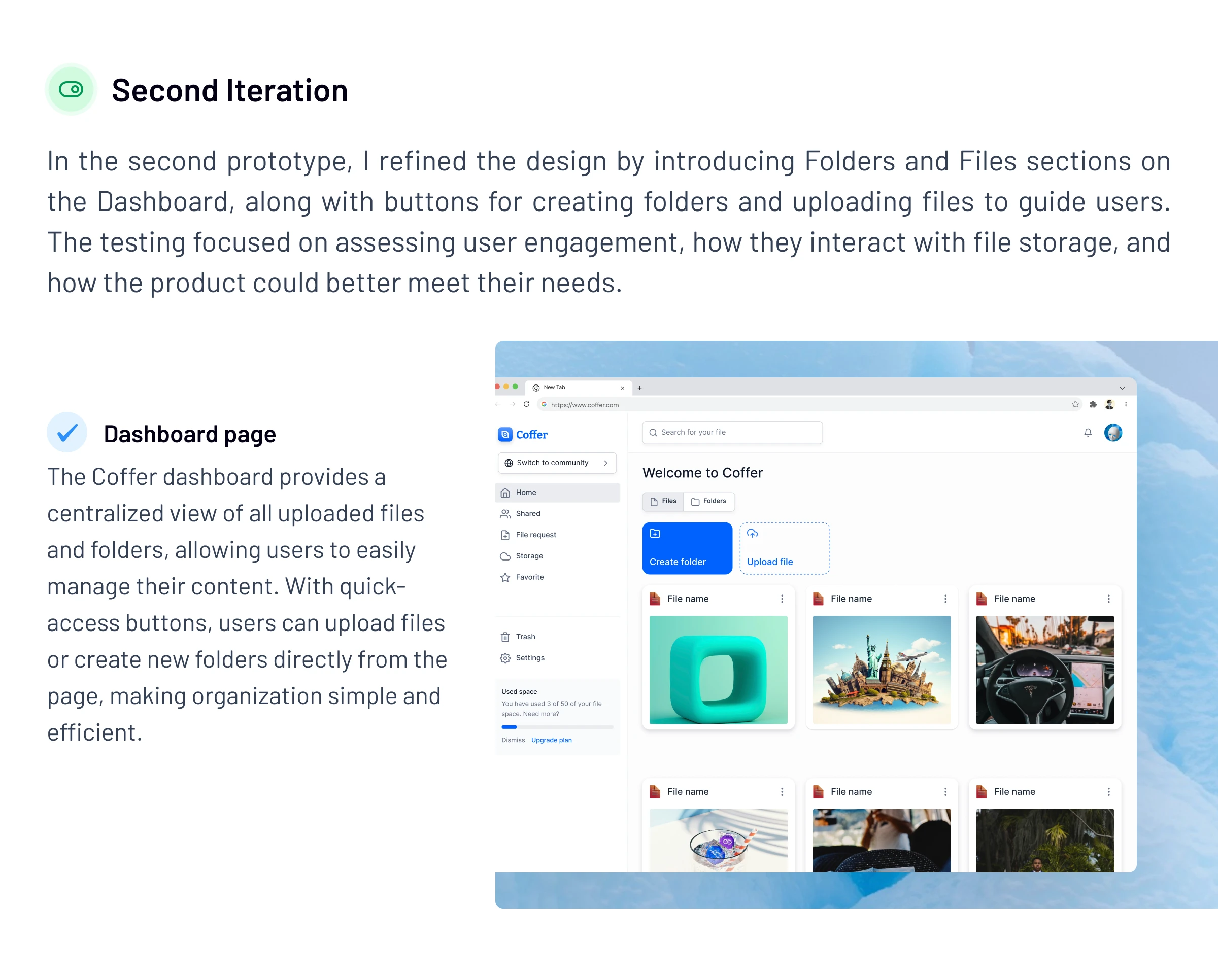Click the Coffer logo icon
The image size is (1218, 980).
point(504,434)
